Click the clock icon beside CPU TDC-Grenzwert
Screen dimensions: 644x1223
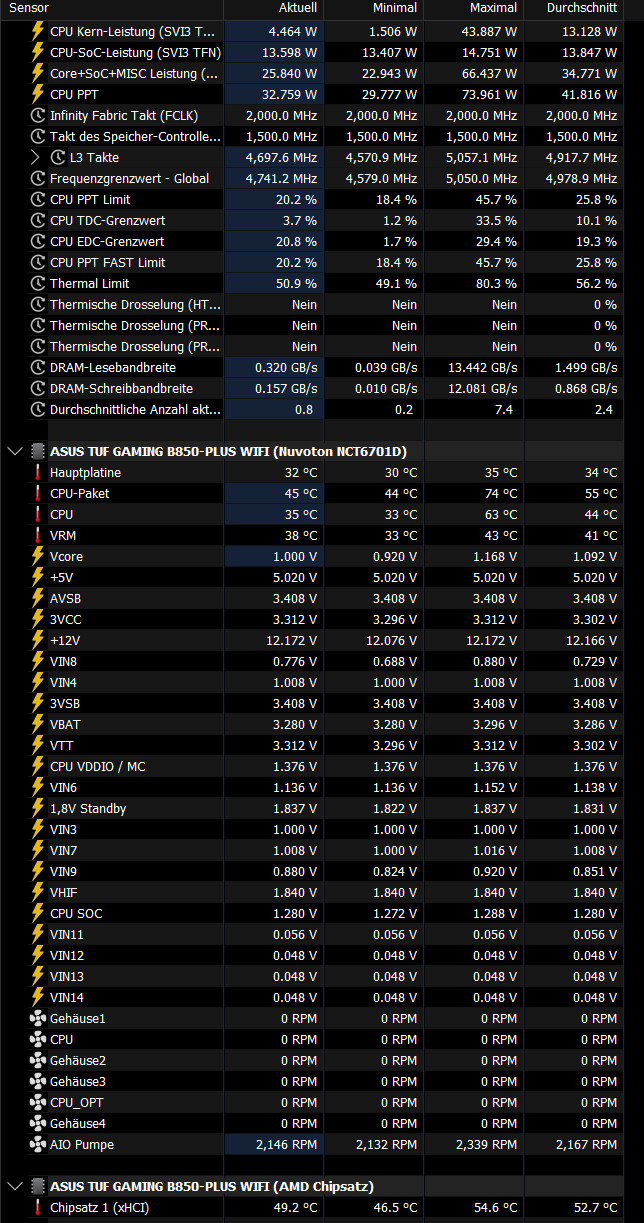click(38, 220)
